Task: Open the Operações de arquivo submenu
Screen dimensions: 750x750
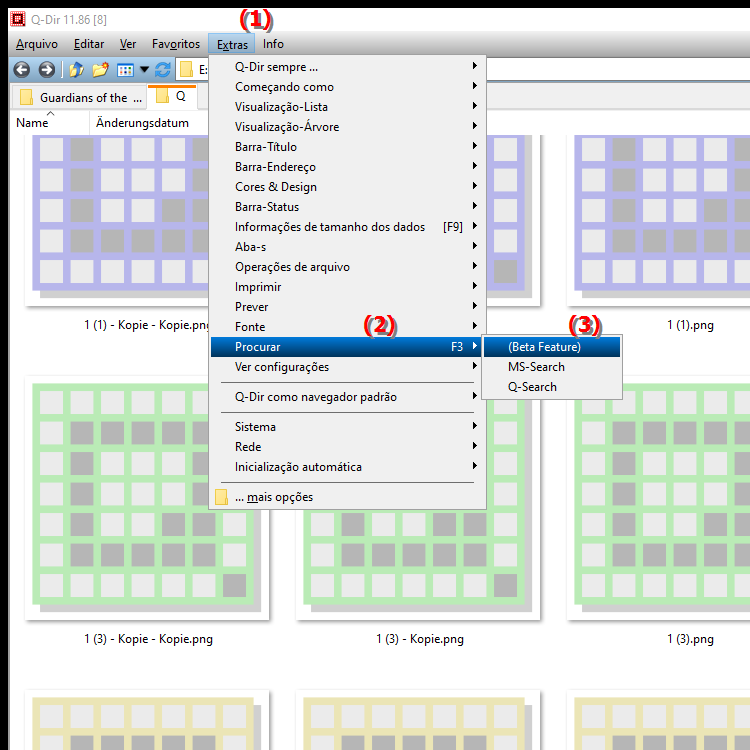Action: 348,267
